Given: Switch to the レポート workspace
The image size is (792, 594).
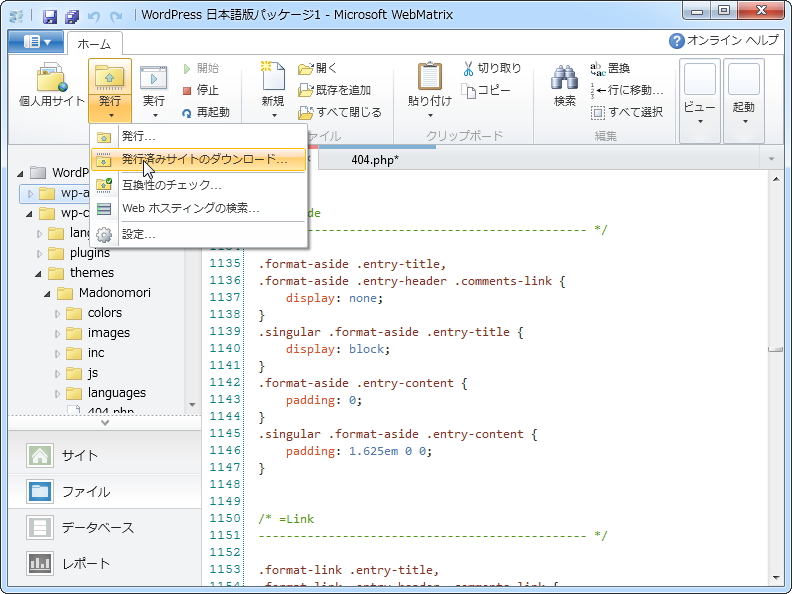Looking at the screenshot, I should tap(105, 564).
